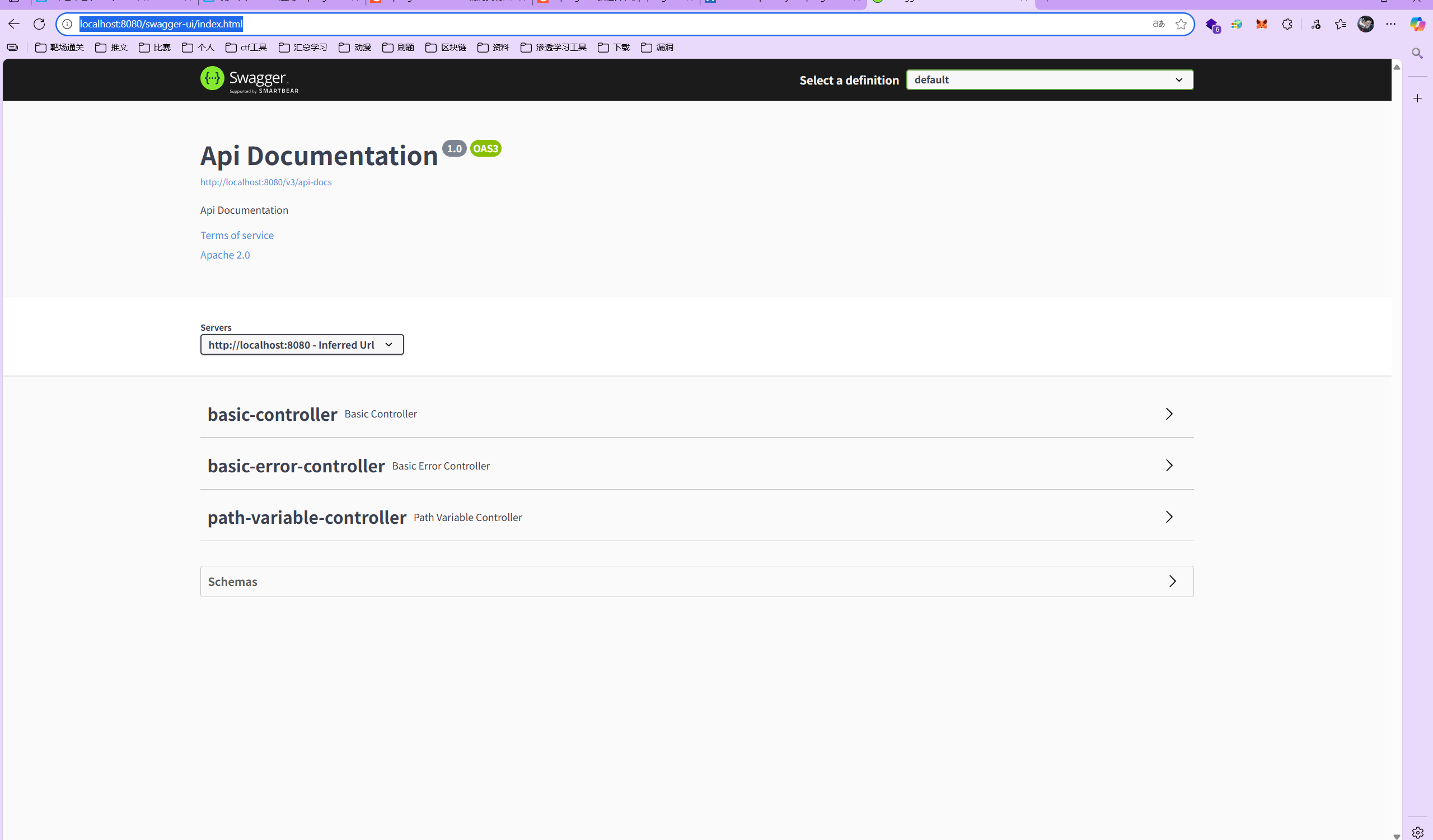Click the browser Refresh button
This screenshot has height=840, width=1433.
click(x=39, y=24)
